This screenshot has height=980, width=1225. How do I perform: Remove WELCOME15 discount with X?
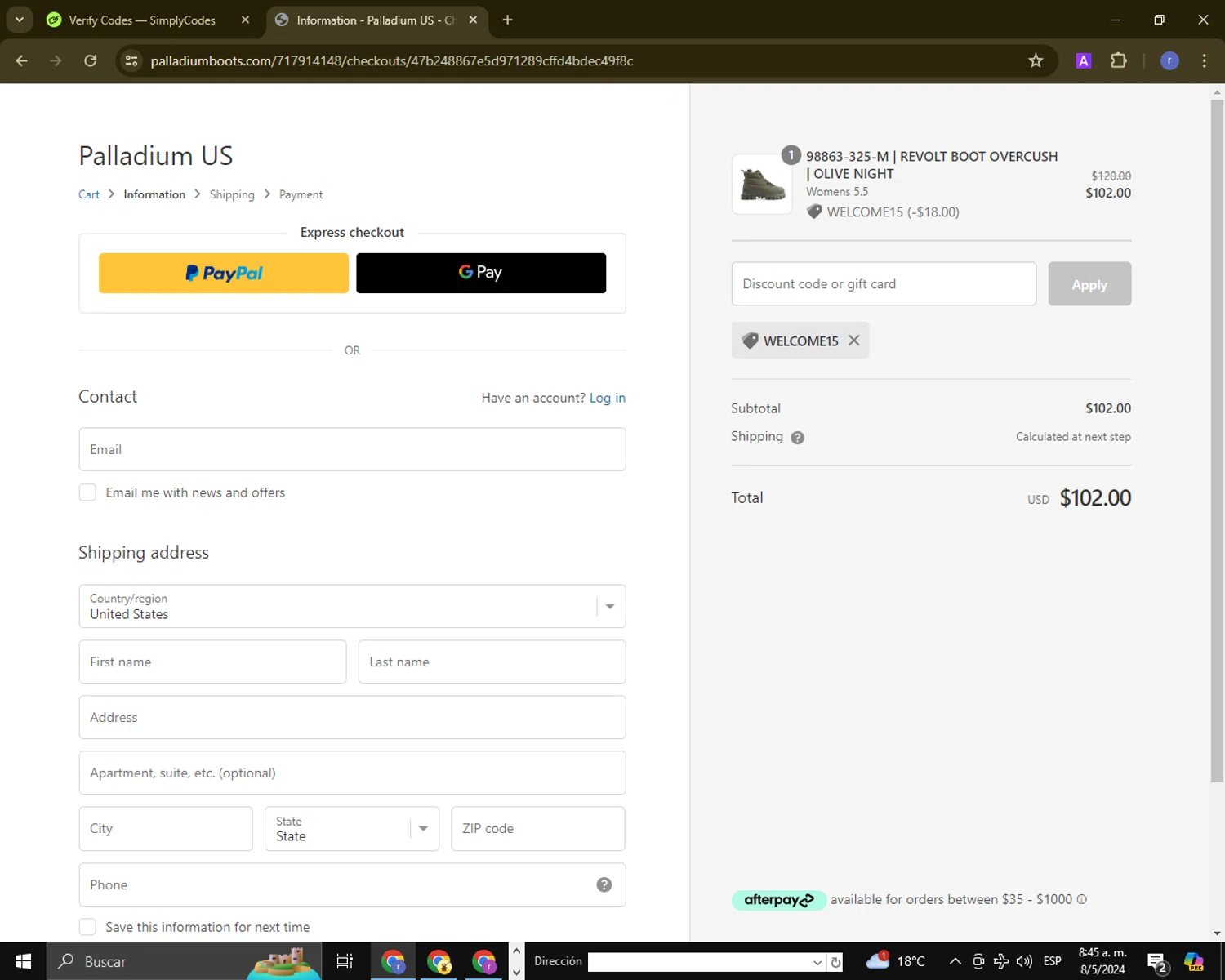pos(854,341)
